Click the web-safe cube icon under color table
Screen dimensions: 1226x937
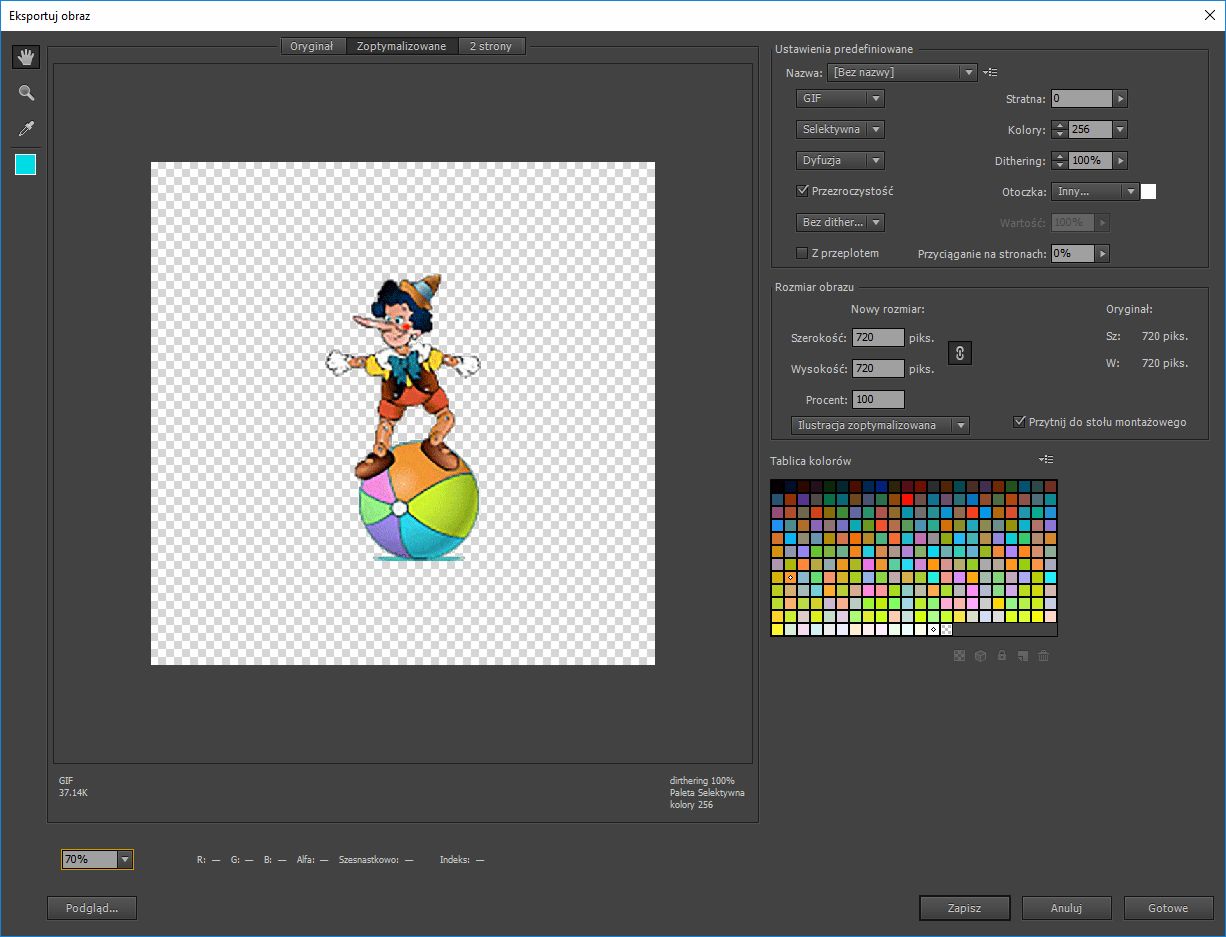[x=981, y=656]
